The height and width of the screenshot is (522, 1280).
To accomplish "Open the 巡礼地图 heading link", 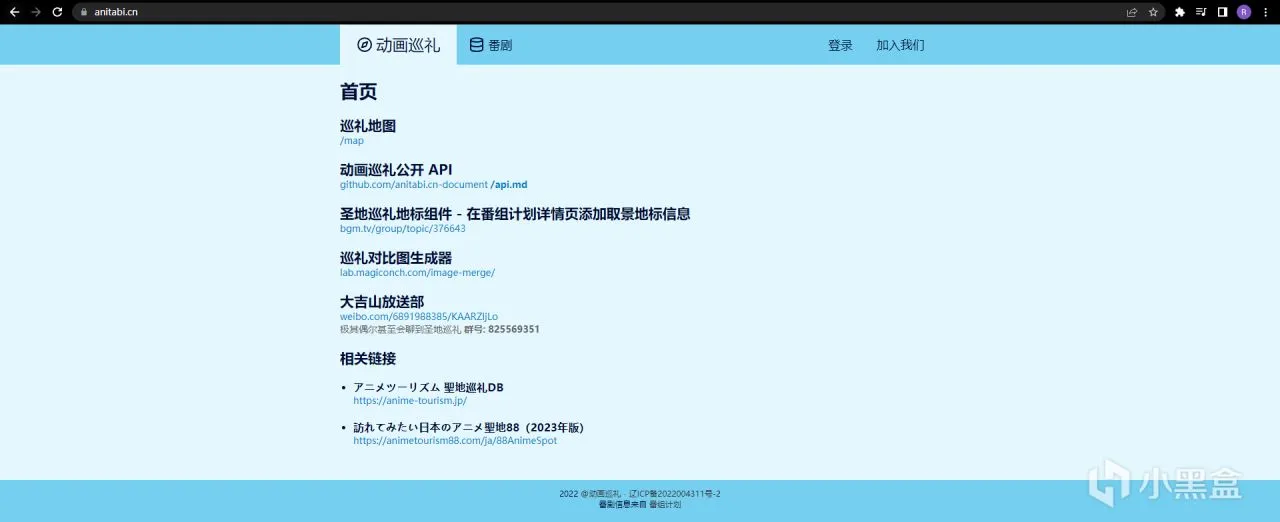I will point(368,126).
